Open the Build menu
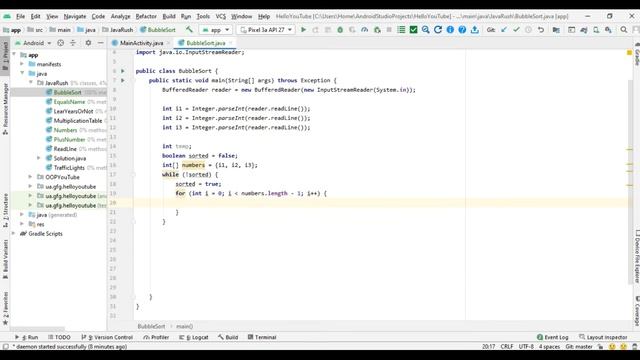Screen dimensions: 640x360 click(169, 16)
